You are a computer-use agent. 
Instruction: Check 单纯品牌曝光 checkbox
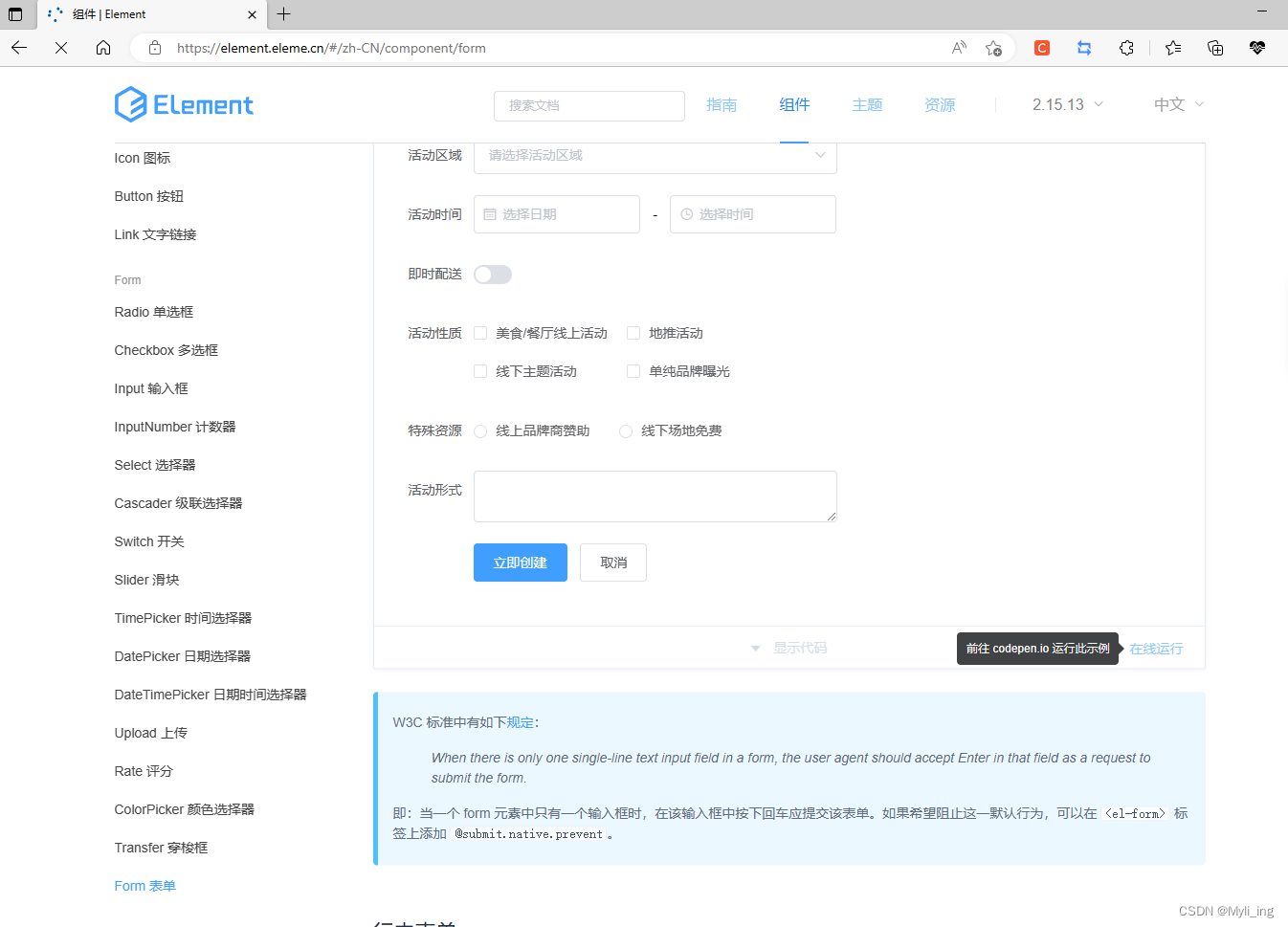633,371
